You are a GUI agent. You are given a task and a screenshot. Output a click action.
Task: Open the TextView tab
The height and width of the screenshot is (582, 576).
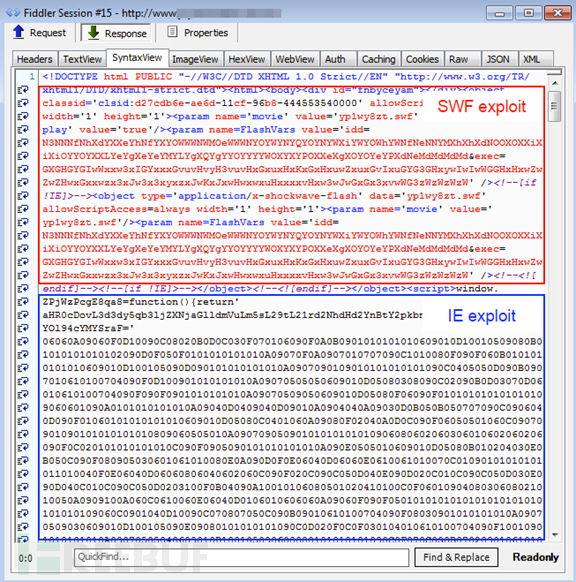(82, 59)
